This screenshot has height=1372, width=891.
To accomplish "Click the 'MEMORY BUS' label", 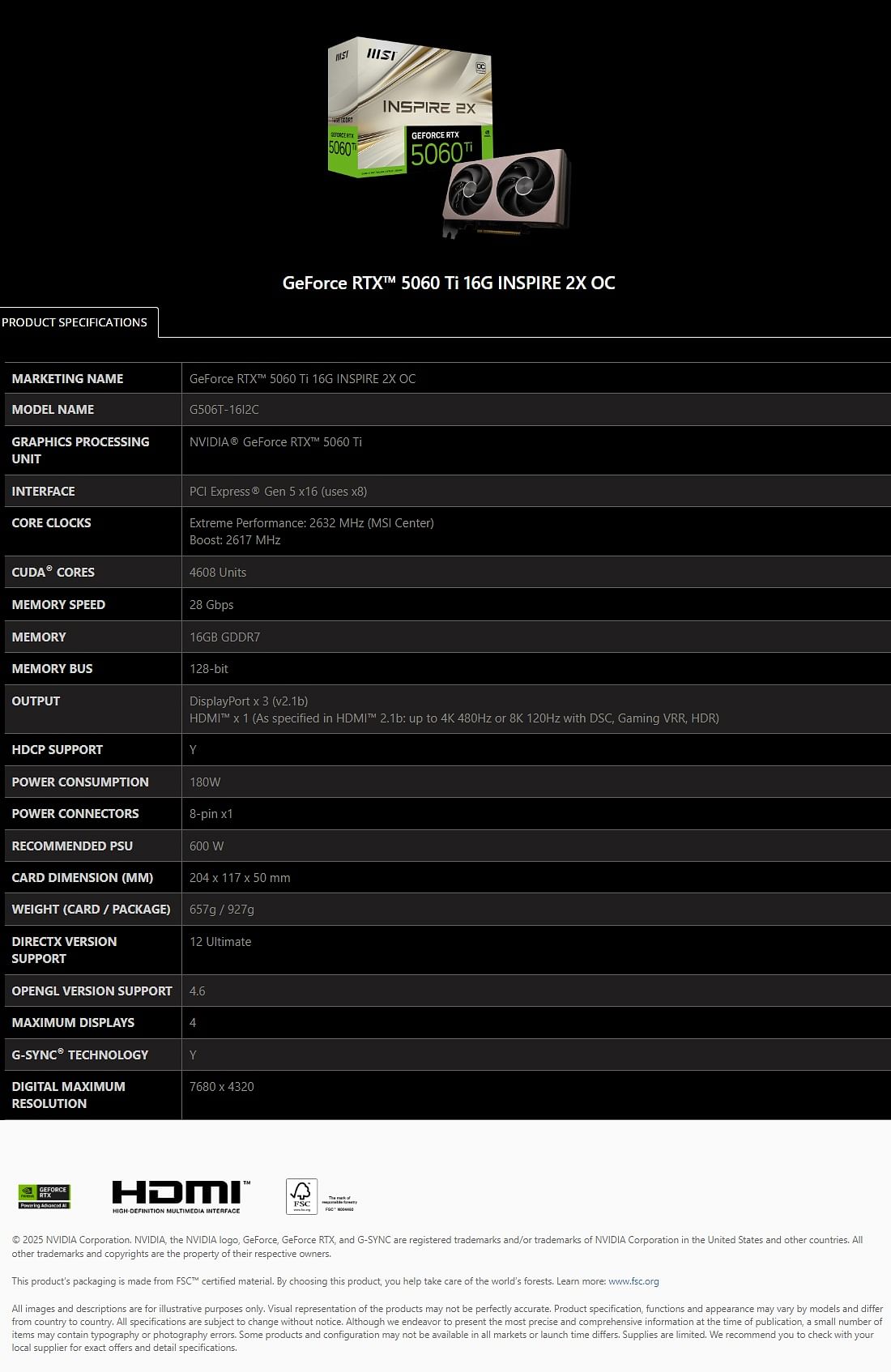I will 52,669.
